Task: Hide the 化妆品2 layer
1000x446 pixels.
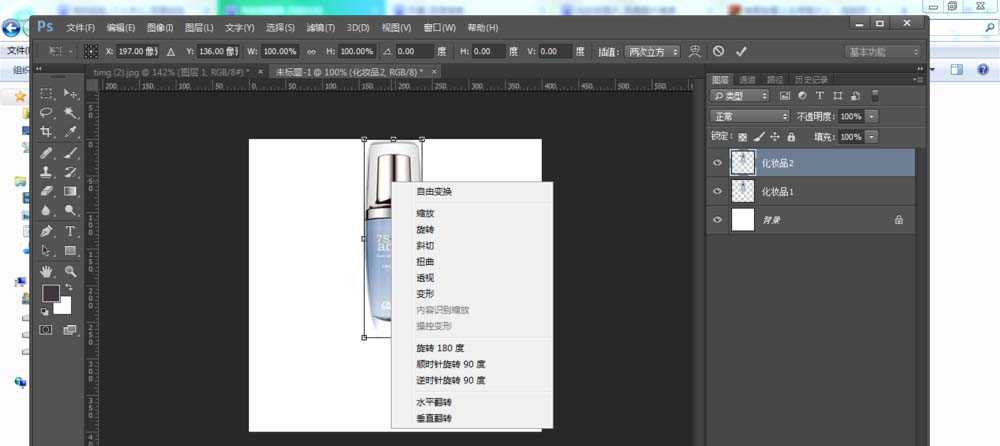Action: (716, 162)
